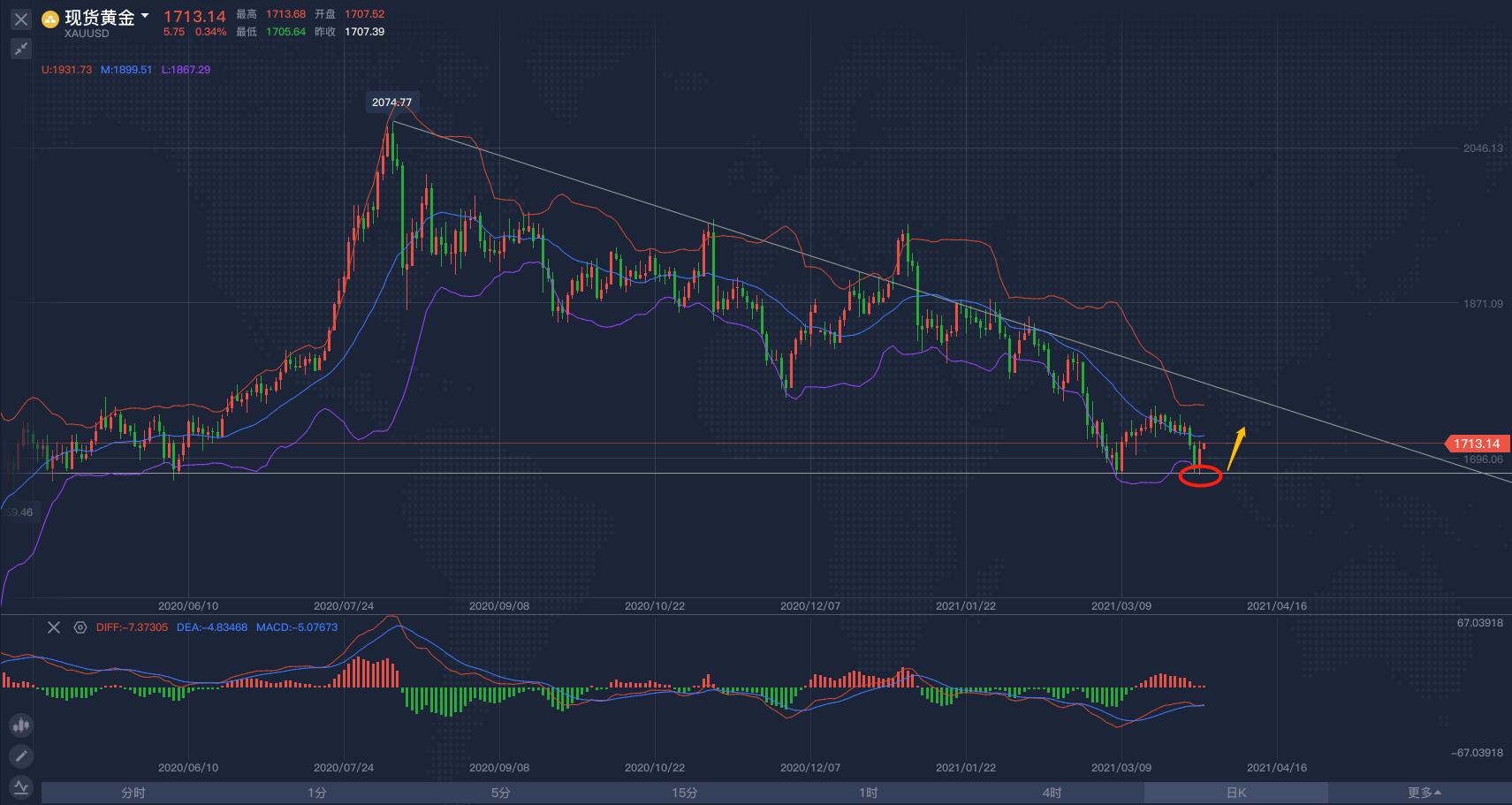Click the 0.34% change percentage
Image resolution: width=1512 pixels, height=805 pixels.
point(210,32)
